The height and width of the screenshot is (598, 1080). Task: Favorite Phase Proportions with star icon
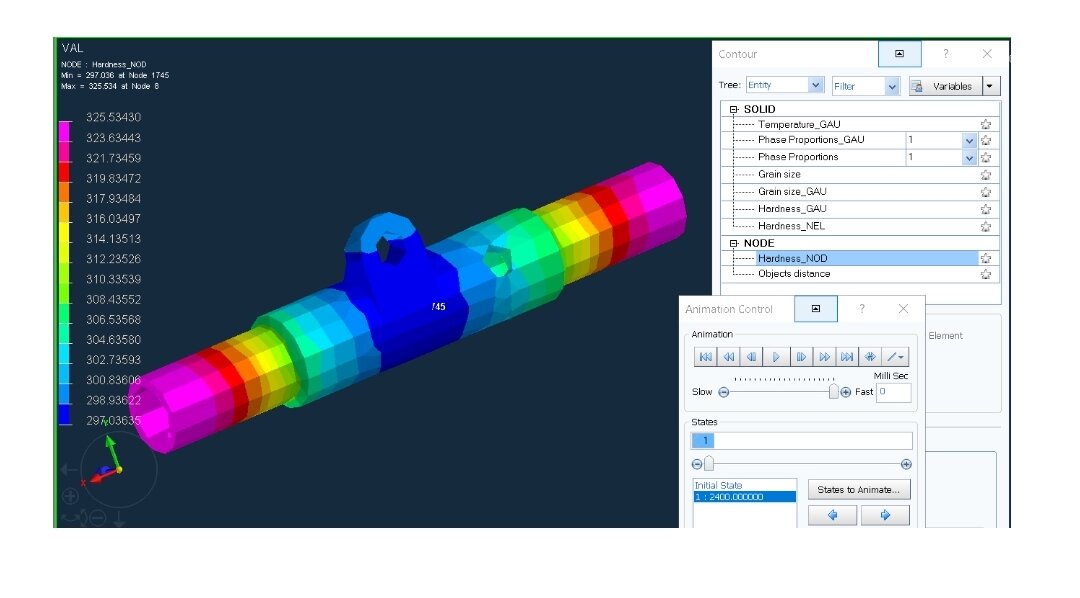coord(986,158)
